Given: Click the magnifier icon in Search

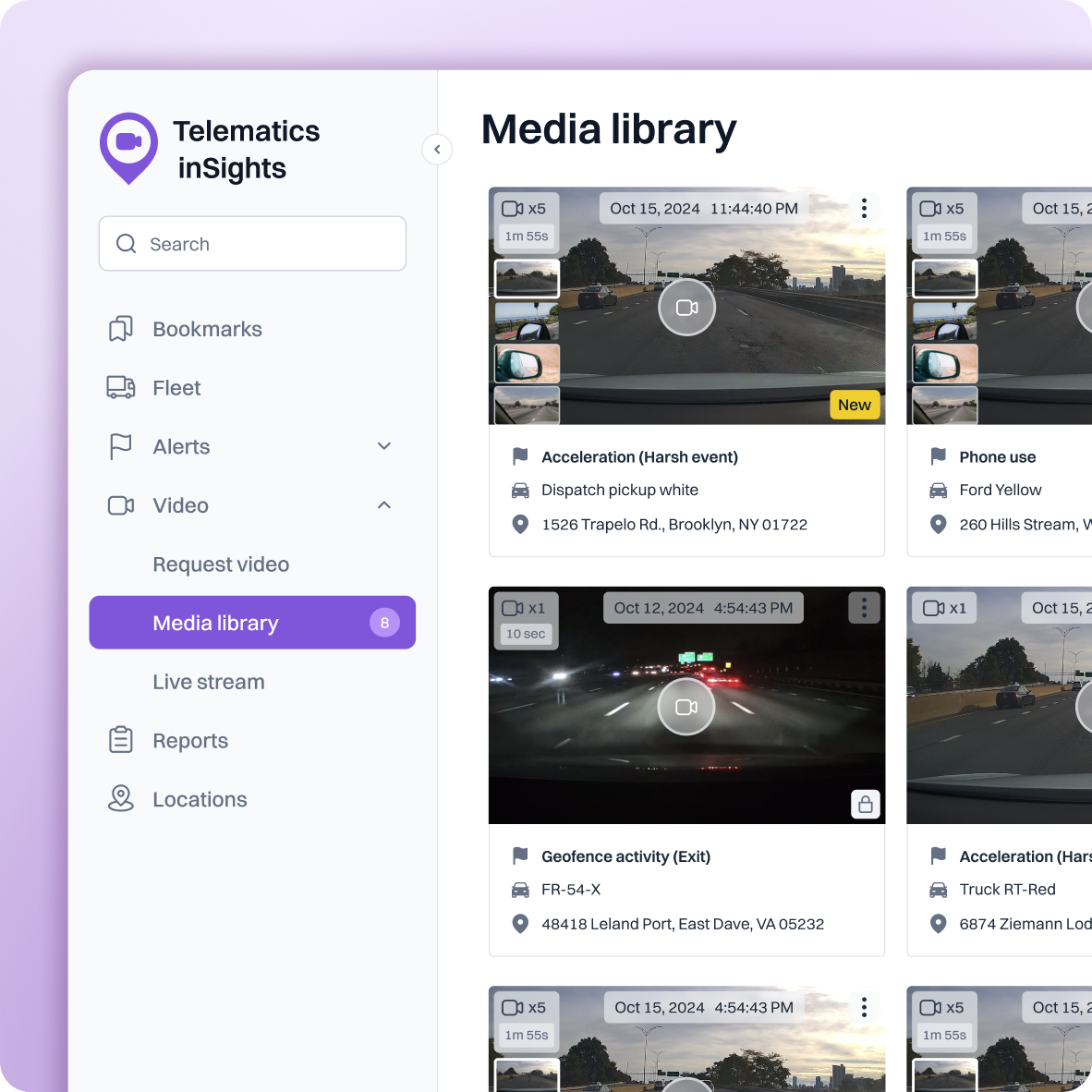Looking at the screenshot, I should click(x=126, y=244).
